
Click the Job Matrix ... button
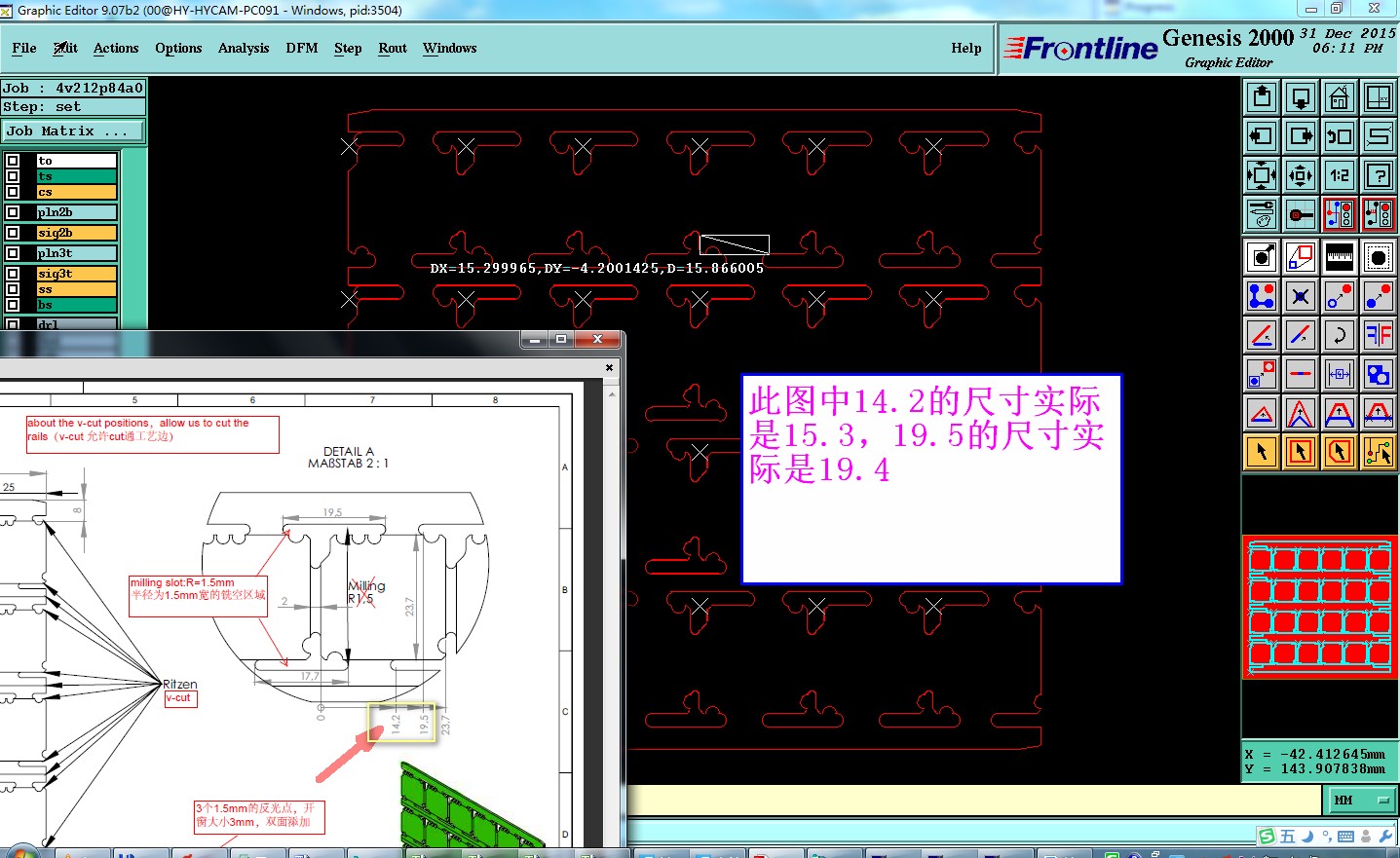pos(73,131)
